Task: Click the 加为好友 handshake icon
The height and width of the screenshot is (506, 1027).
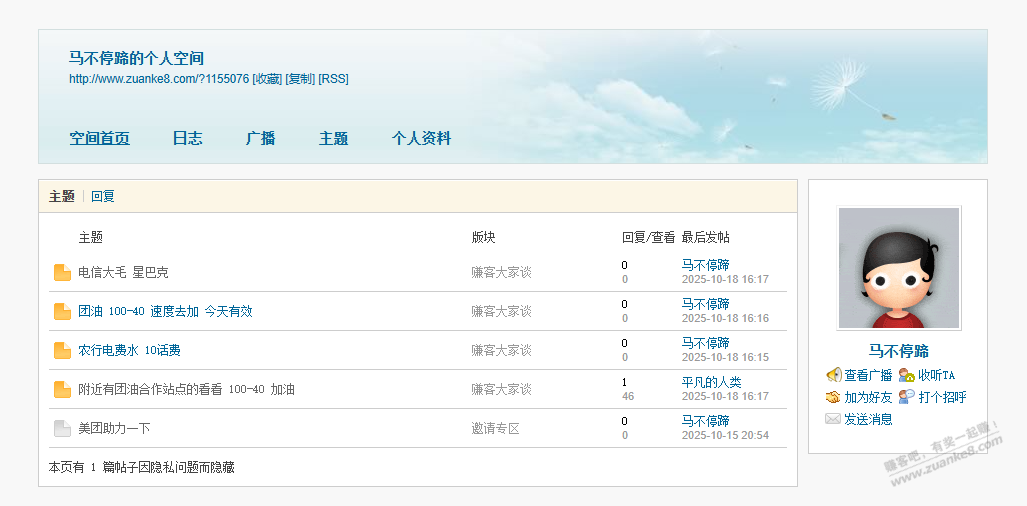Action: coord(833,397)
